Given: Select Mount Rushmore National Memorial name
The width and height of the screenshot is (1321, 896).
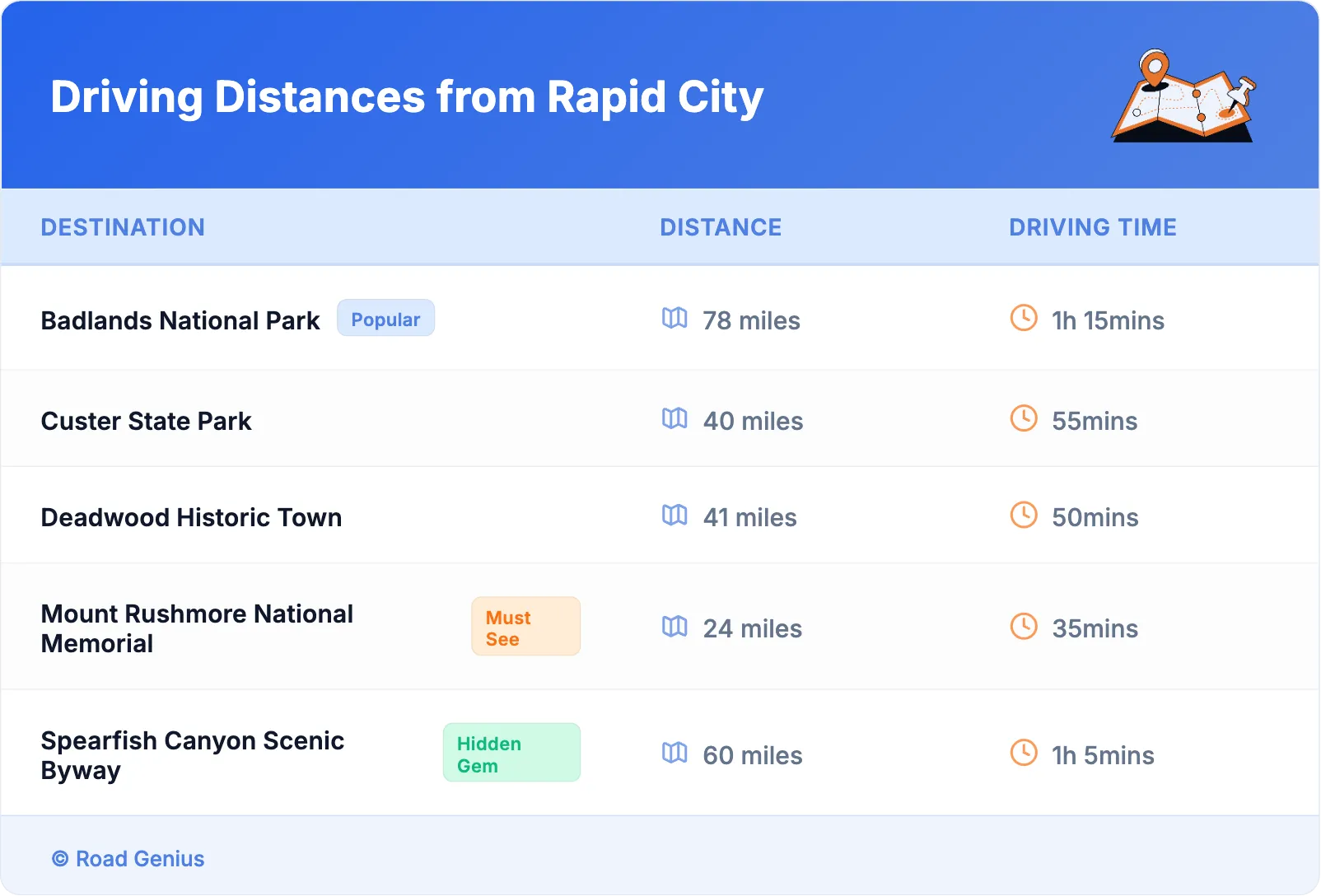Looking at the screenshot, I should (x=197, y=628).
